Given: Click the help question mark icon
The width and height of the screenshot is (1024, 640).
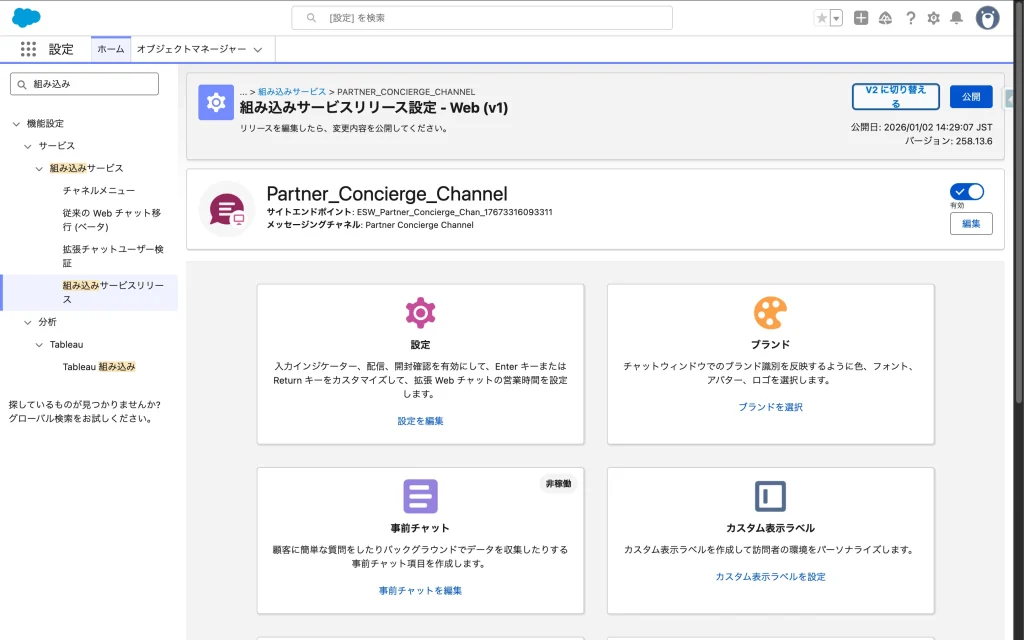Looking at the screenshot, I should click(910, 18).
